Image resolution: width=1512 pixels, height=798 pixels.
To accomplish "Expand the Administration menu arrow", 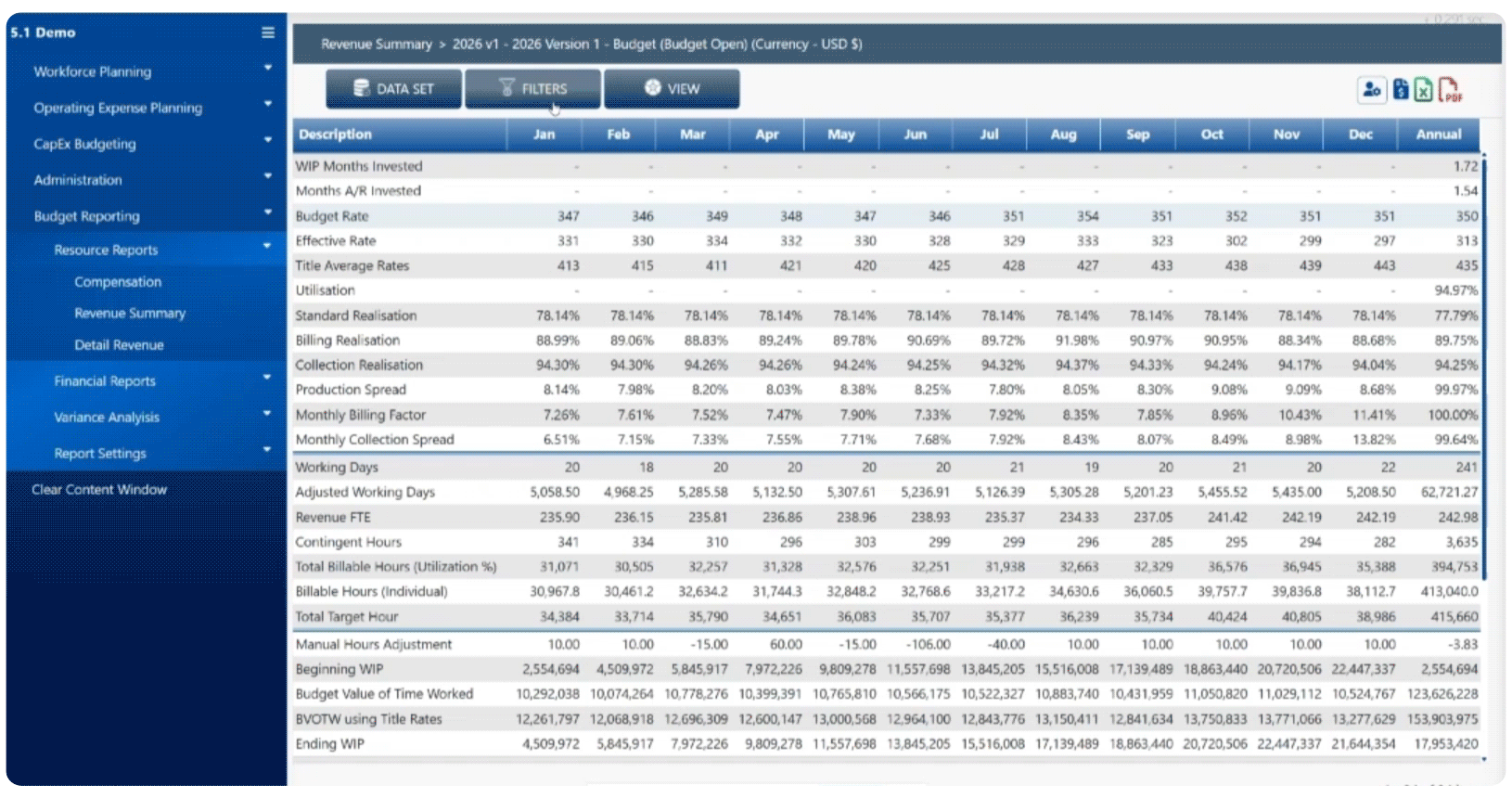I will (267, 175).
